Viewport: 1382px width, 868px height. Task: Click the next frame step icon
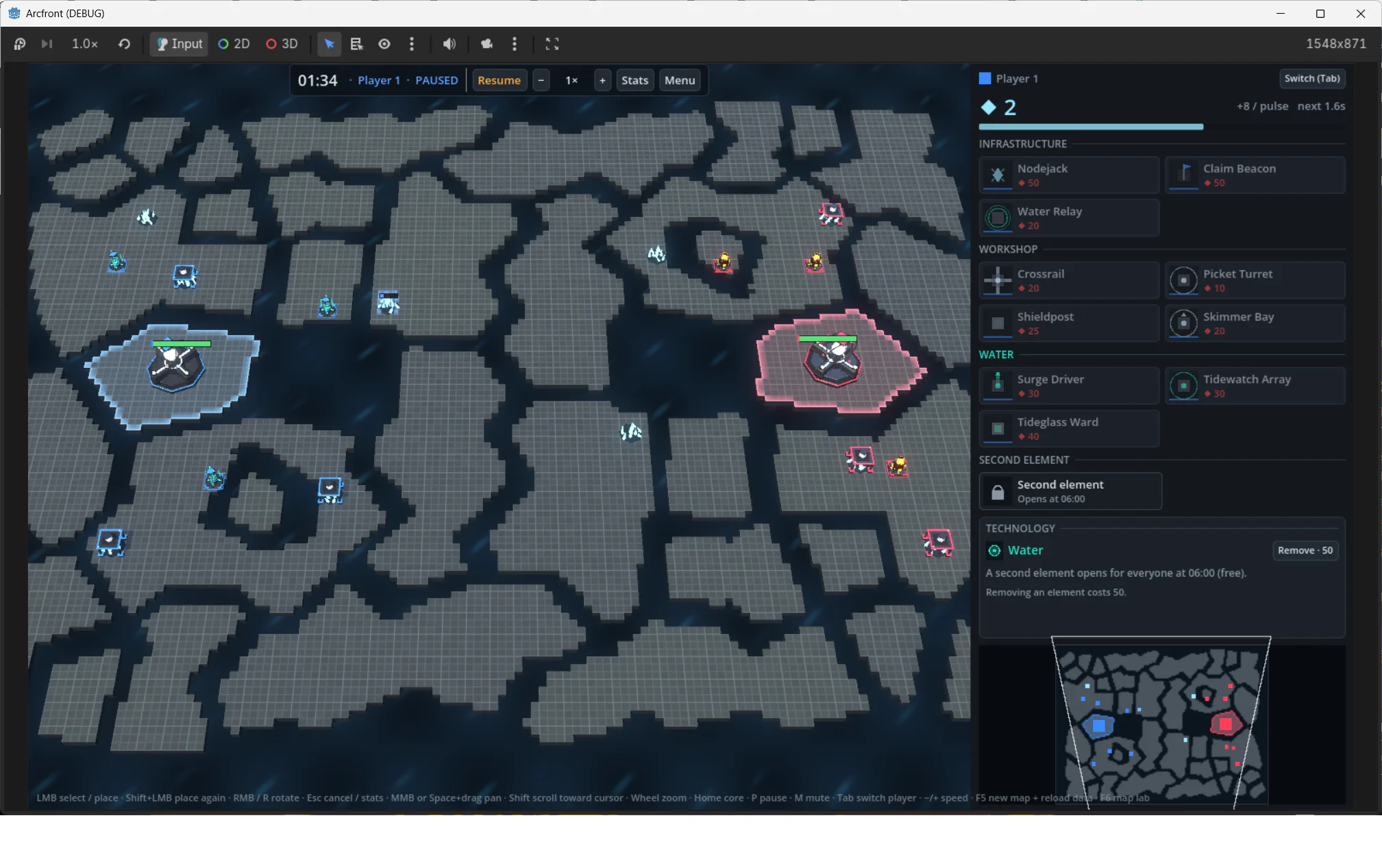click(x=47, y=44)
